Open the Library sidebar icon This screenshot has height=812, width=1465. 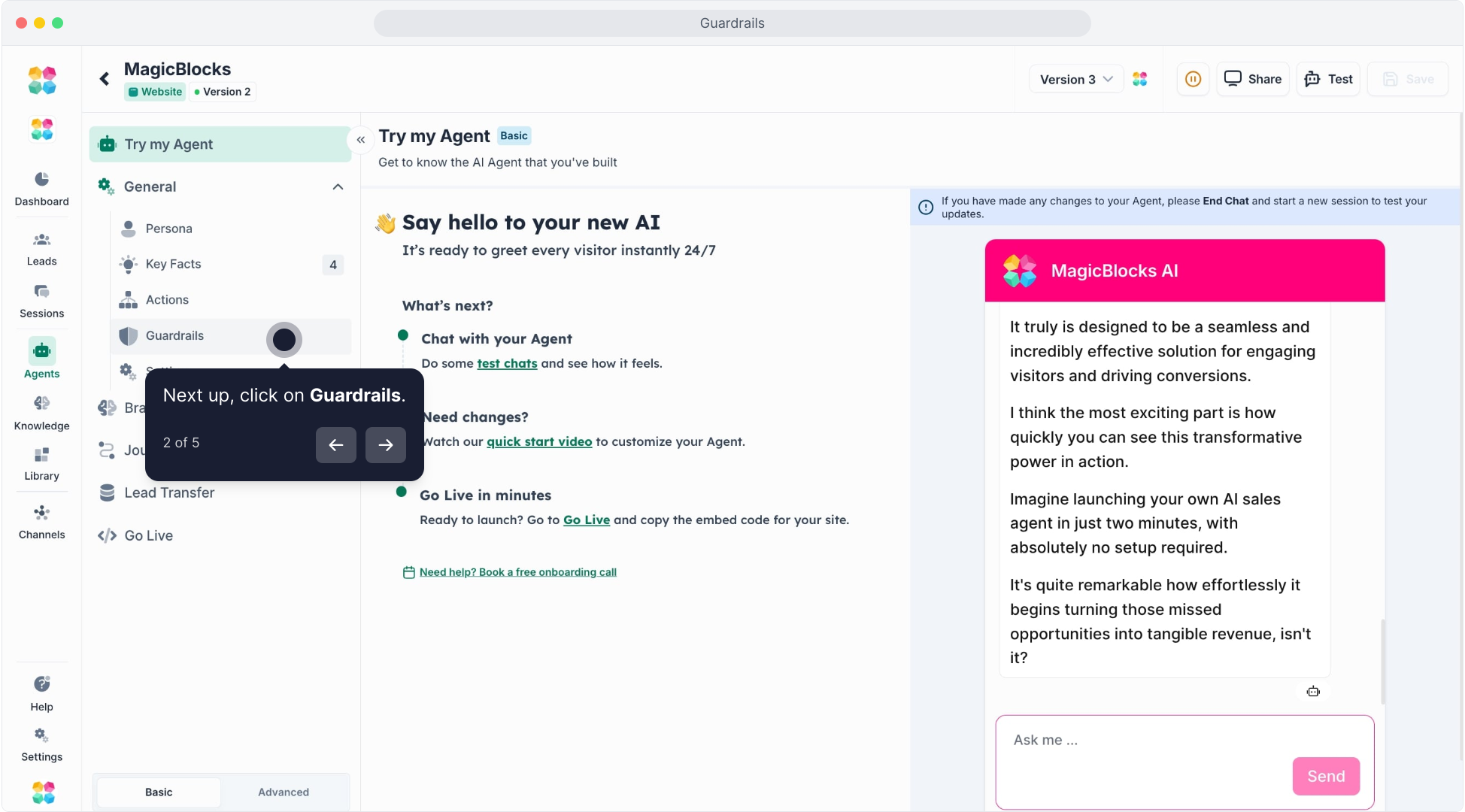[41, 464]
